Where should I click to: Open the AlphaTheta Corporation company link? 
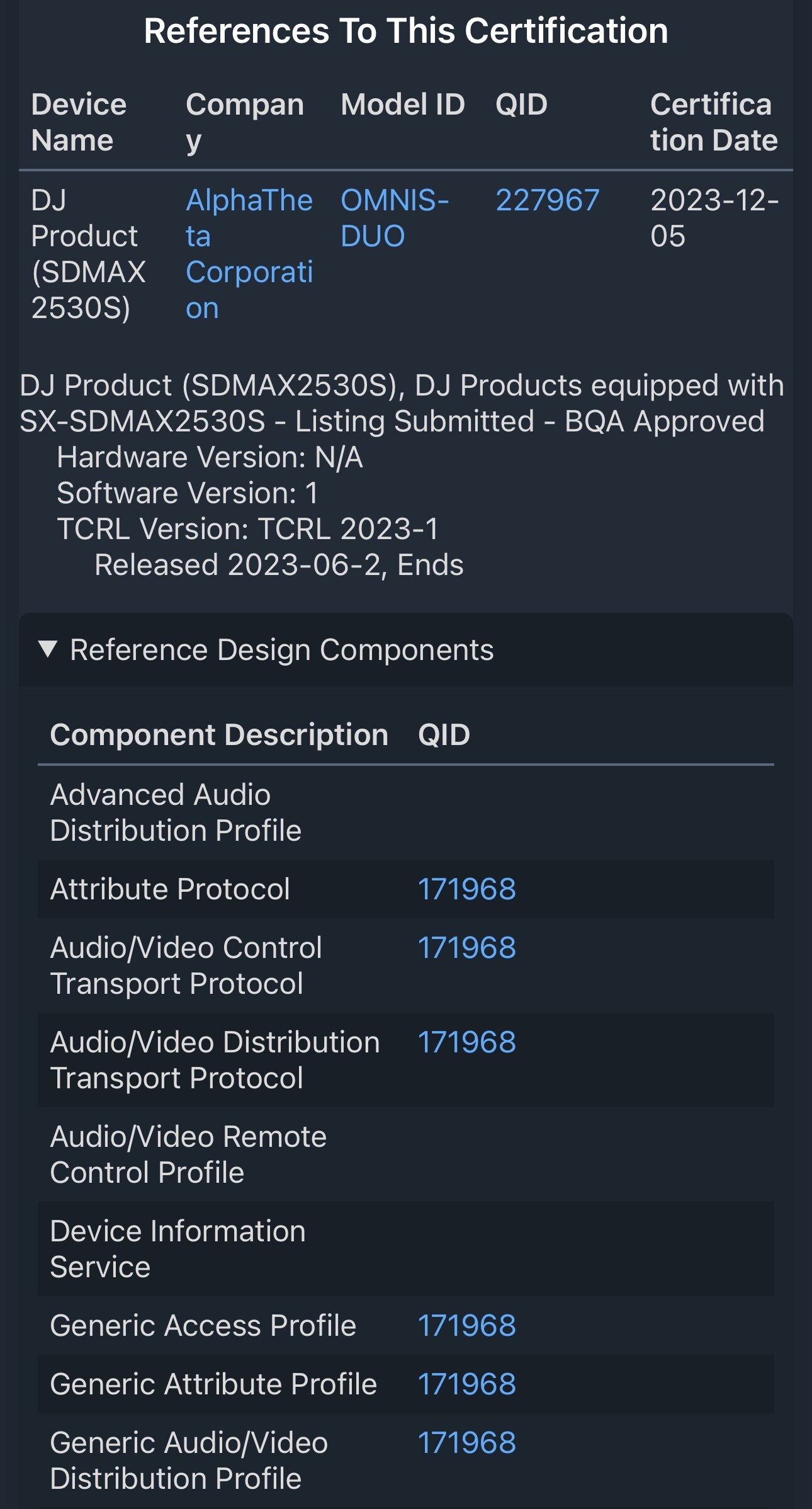(x=249, y=254)
